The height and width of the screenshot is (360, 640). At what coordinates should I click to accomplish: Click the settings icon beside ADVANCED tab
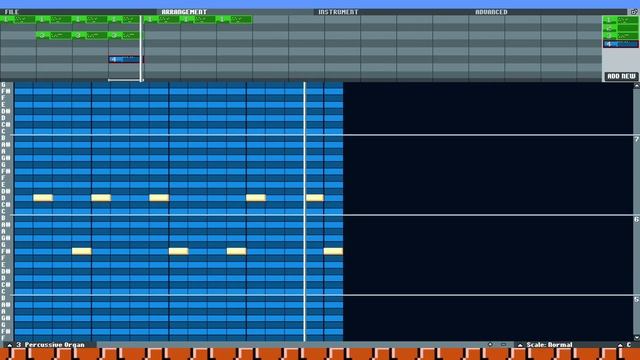(x=634, y=12)
